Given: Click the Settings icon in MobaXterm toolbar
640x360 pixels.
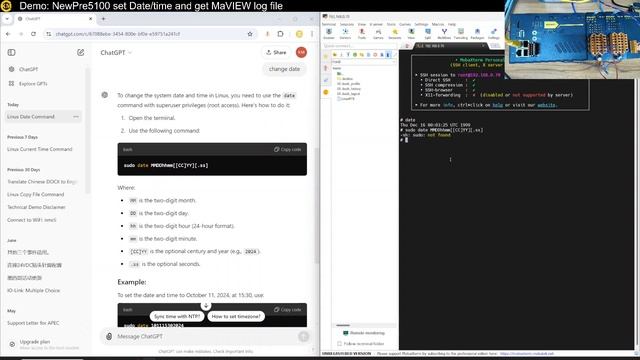Looking at the screenshot, I should [493, 34].
